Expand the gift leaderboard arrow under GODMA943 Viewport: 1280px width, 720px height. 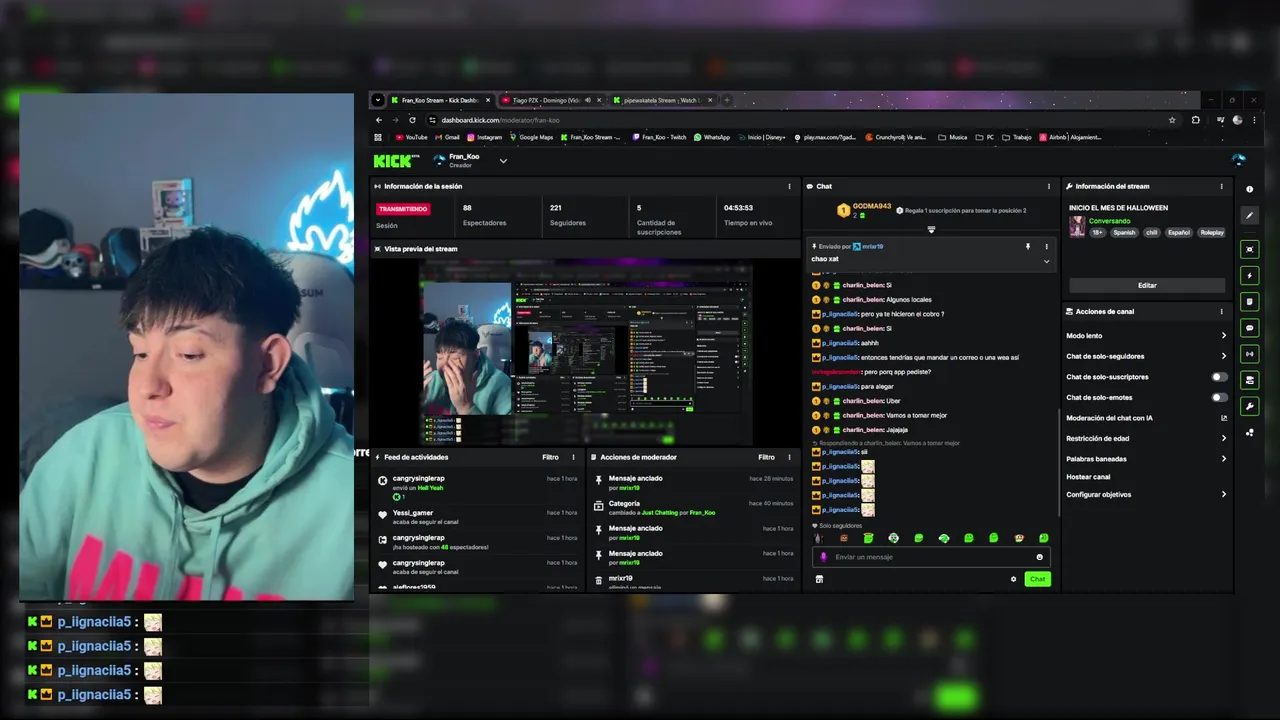tap(931, 230)
